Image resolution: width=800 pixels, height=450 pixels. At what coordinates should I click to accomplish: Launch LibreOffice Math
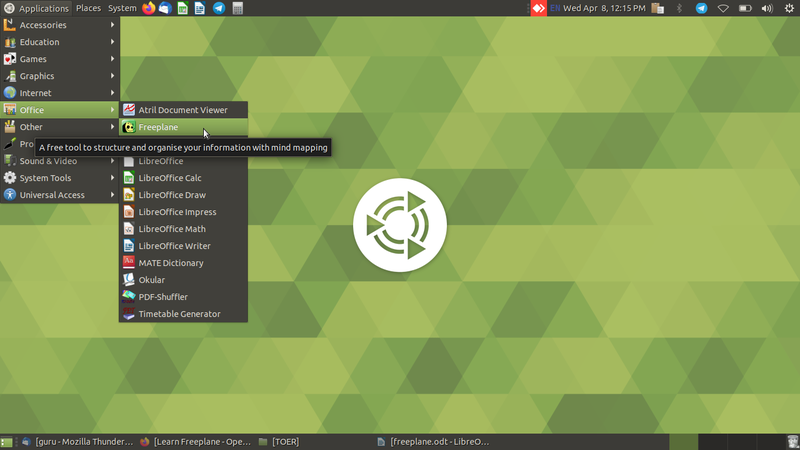pyautogui.click(x=184, y=229)
